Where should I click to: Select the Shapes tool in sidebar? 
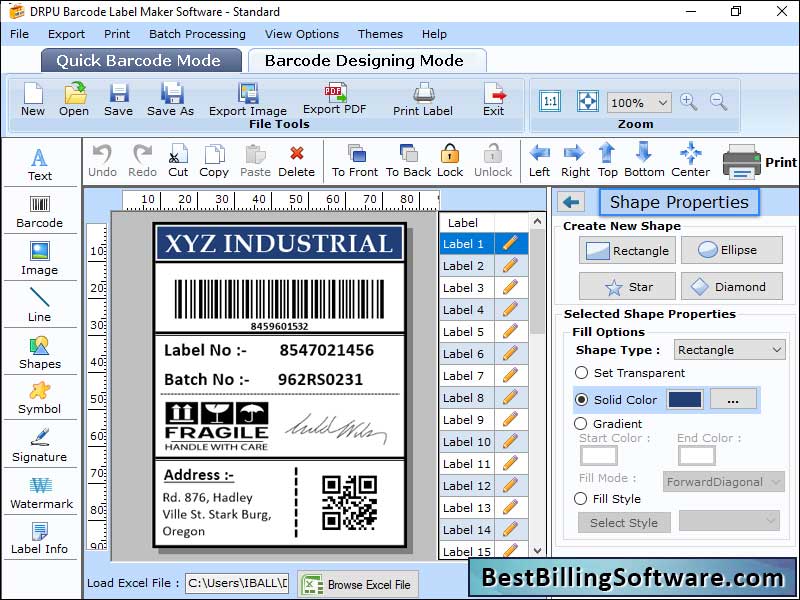(40, 353)
